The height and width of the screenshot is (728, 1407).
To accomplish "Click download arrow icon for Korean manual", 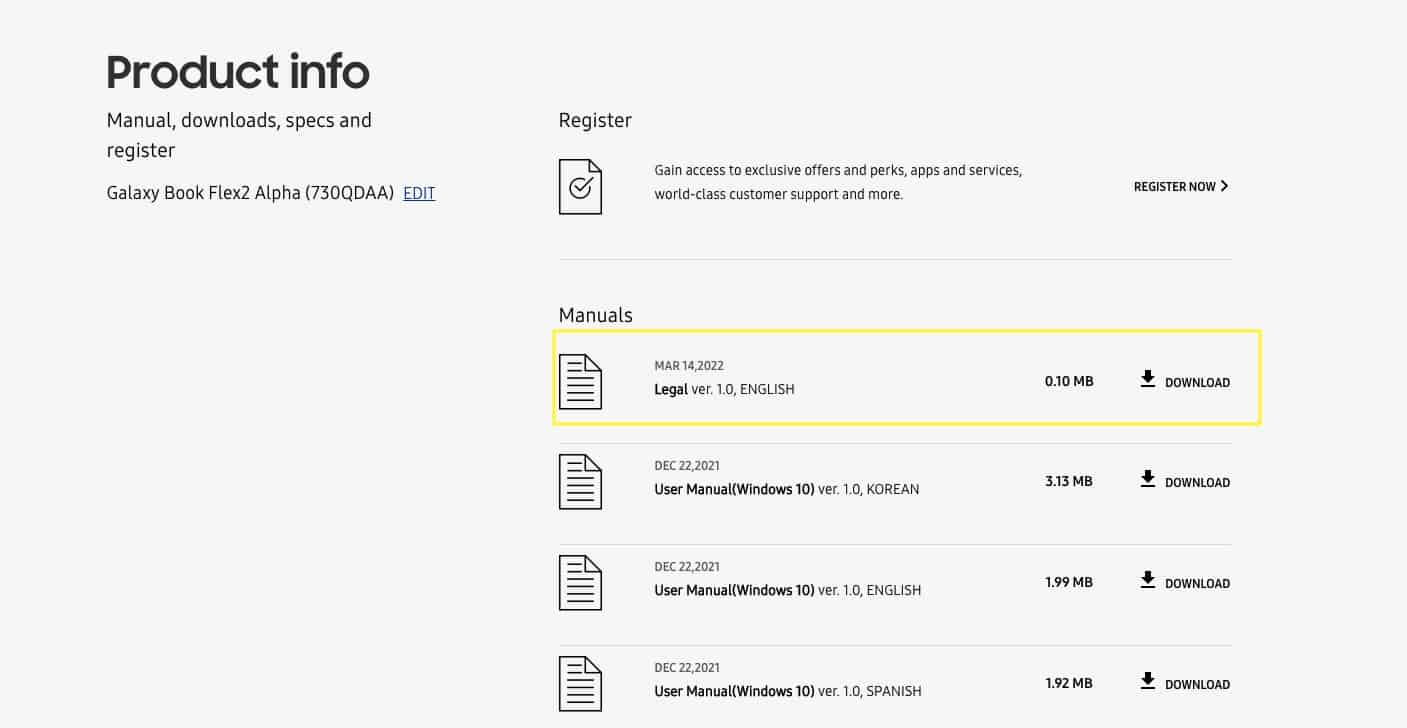I will [x=1148, y=479].
